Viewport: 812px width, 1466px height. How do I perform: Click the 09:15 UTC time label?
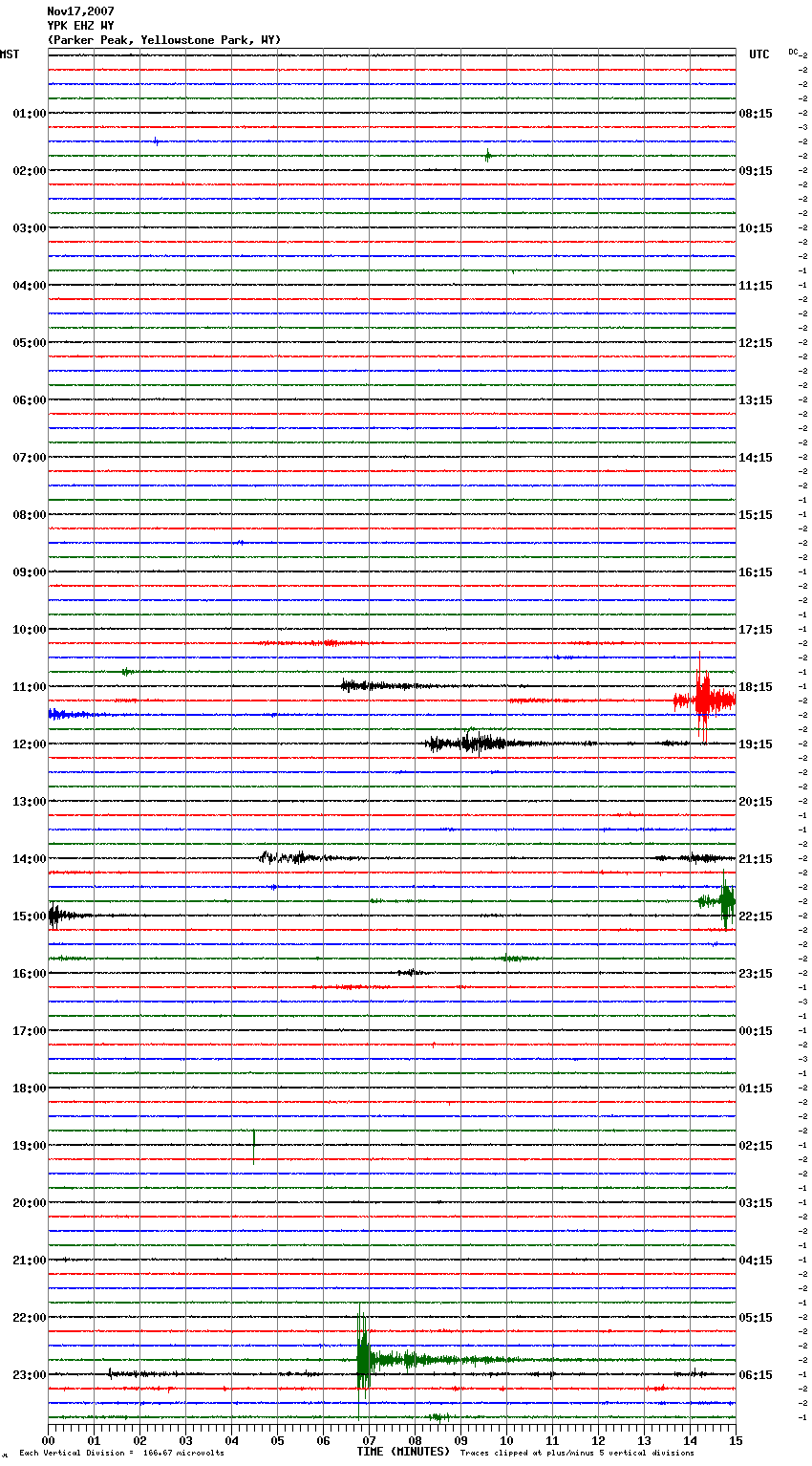tap(756, 171)
